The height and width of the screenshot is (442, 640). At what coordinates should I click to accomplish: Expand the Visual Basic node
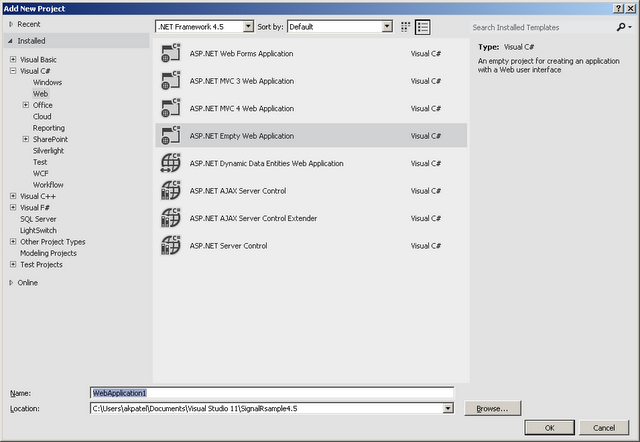tap(13, 59)
